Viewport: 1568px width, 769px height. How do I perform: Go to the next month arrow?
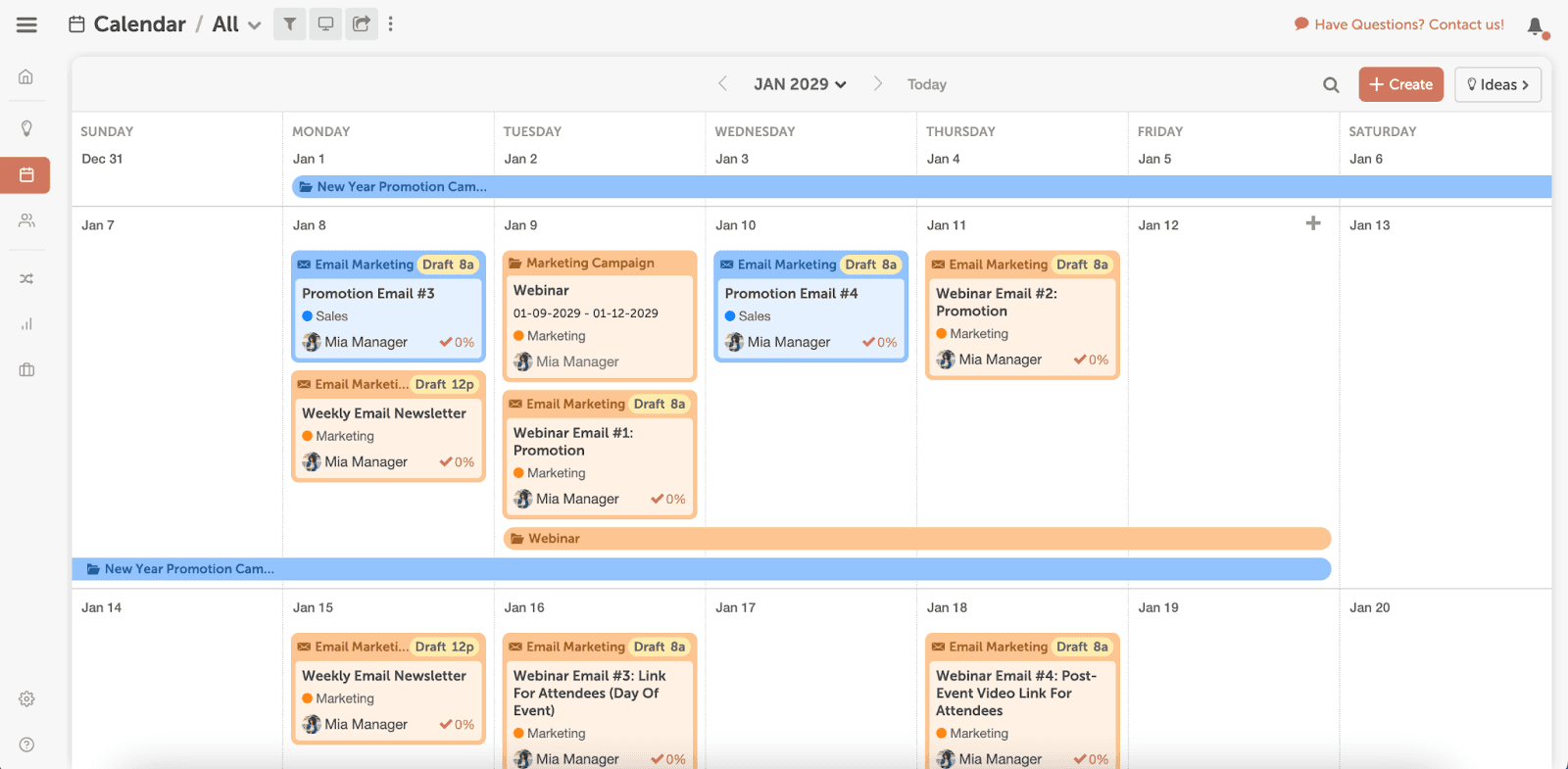click(878, 84)
